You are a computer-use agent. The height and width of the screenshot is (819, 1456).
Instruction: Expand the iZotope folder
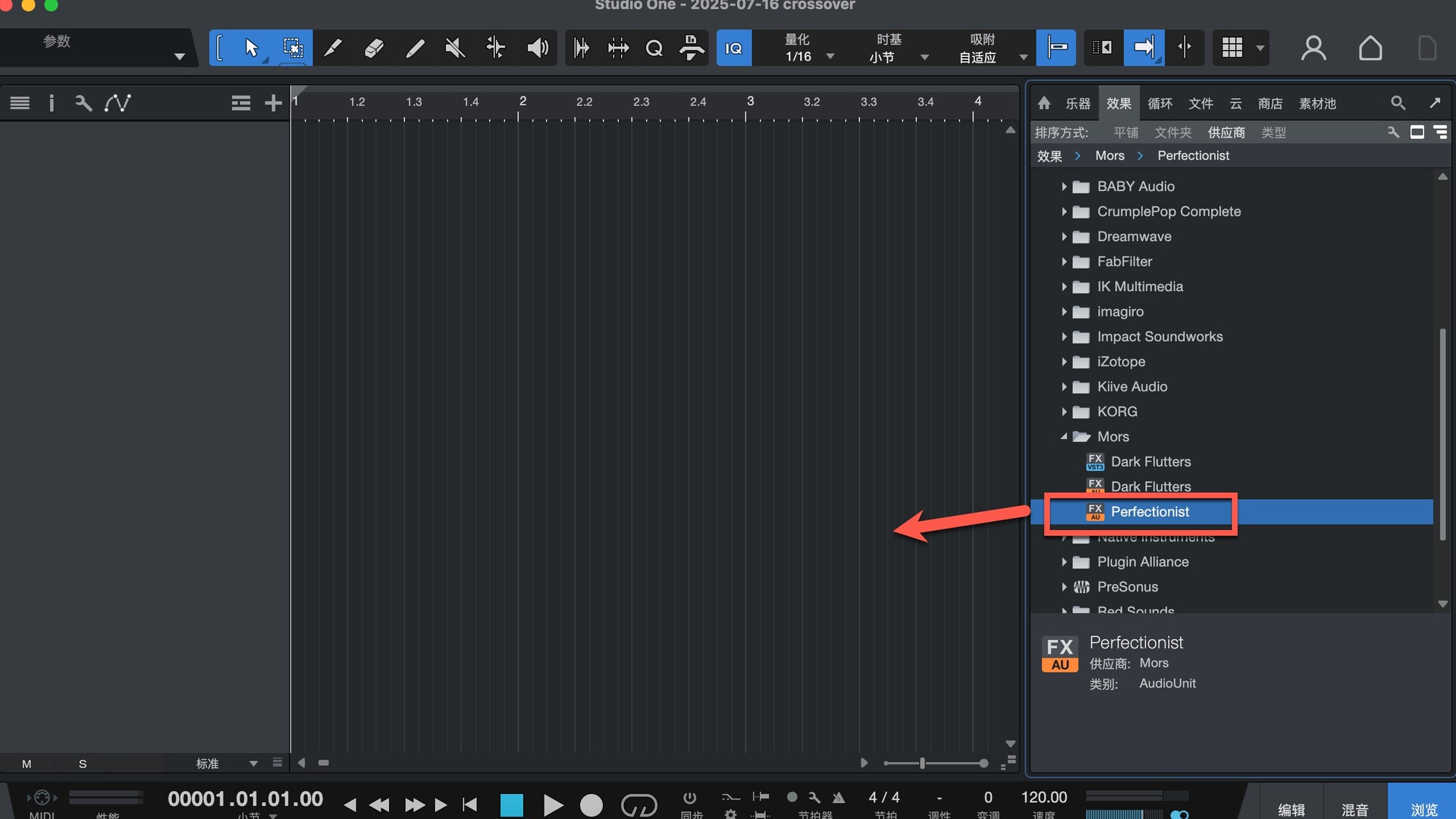pyautogui.click(x=1064, y=362)
